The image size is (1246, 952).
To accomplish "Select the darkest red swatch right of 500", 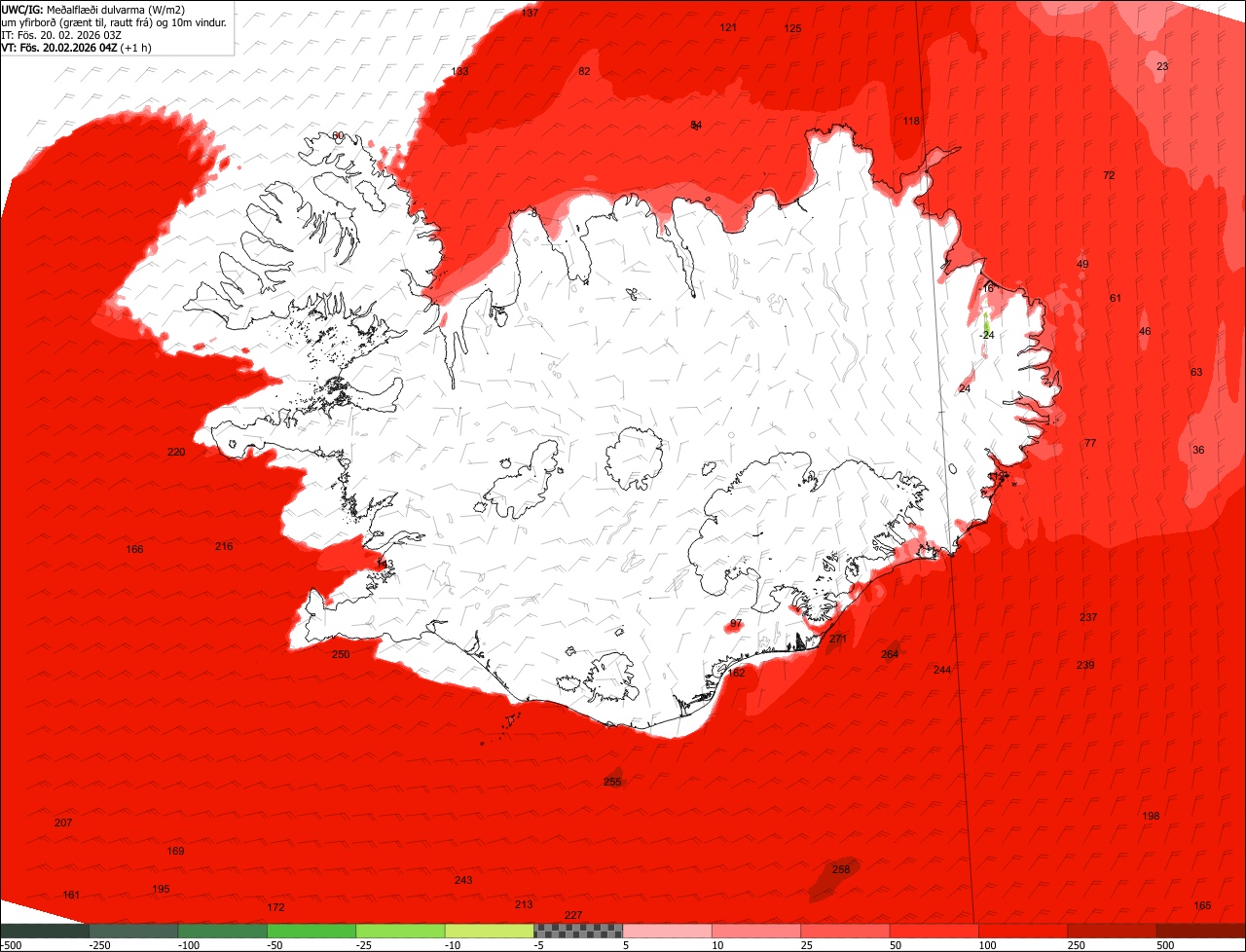I will [x=1201, y=931].
